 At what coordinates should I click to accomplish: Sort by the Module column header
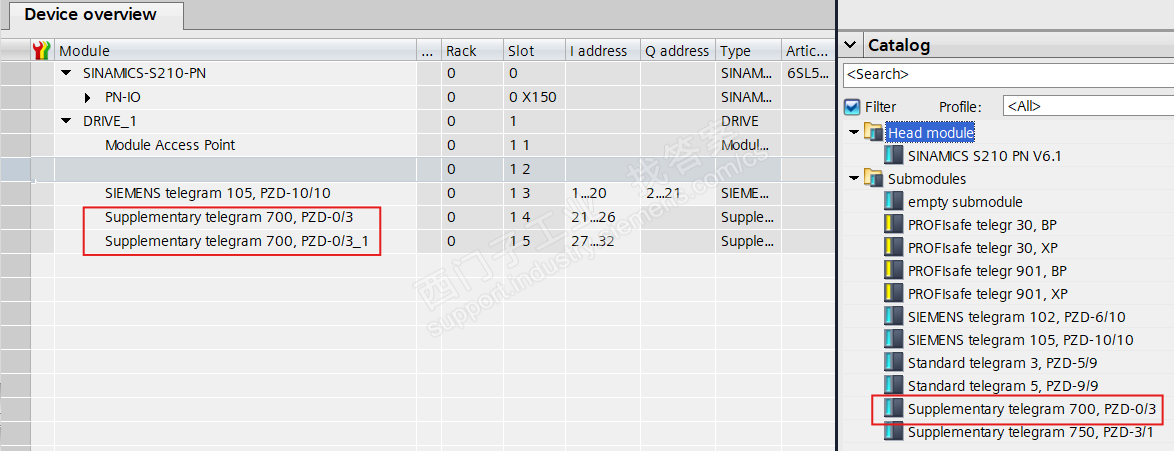[x=236, y=51]
